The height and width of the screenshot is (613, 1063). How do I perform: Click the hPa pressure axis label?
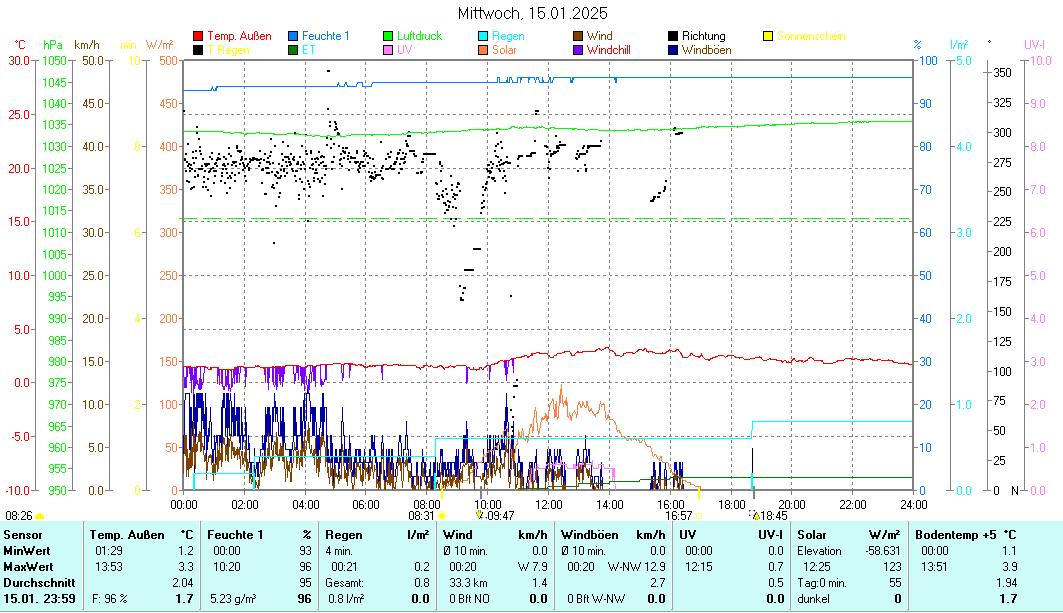(53, 45)
